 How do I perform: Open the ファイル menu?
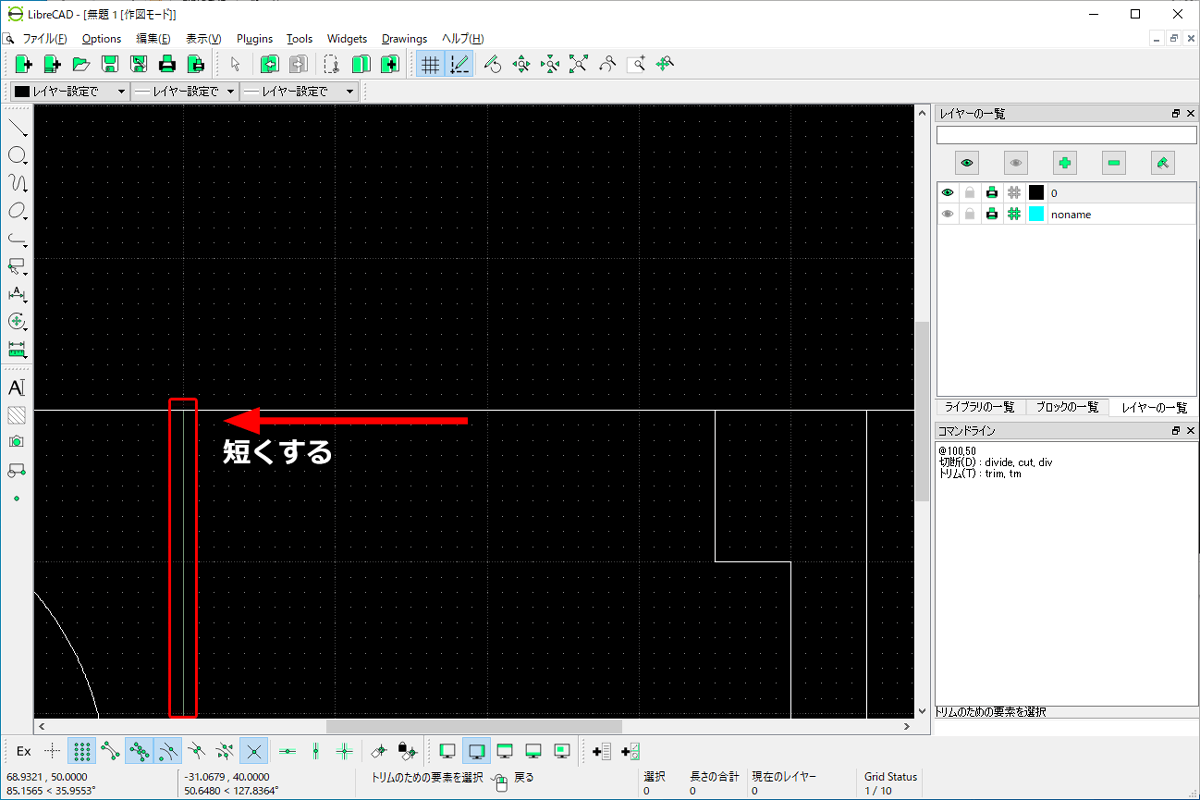pyautogui.click(x=44, y=39)
